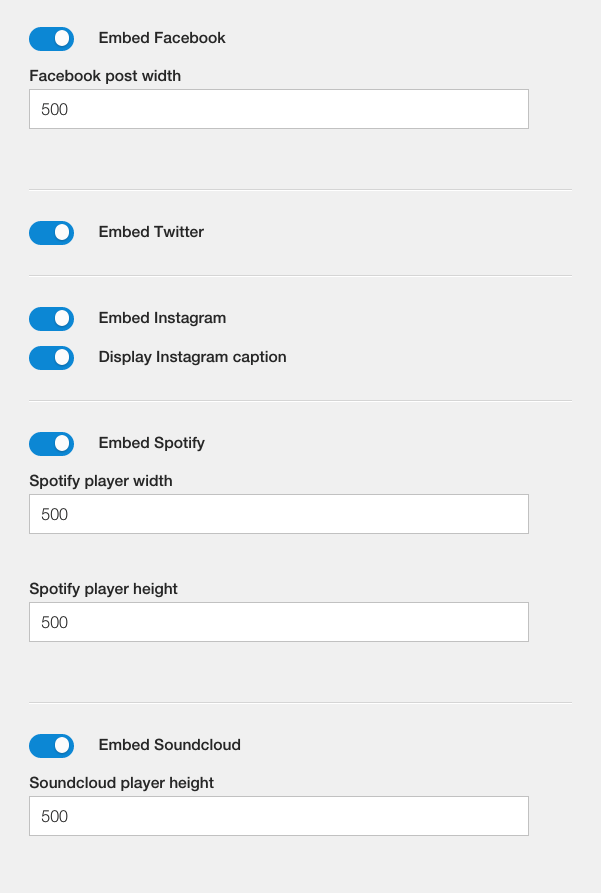Click the "Embed Spotify" label text

(x=152, y=443)
